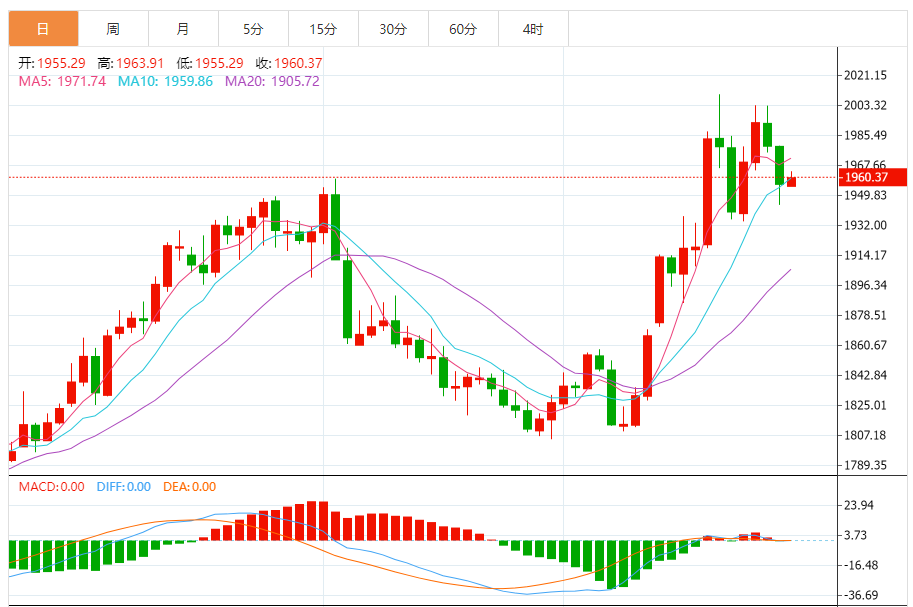Click the 1878.51 price axis label
This screenshot has height=607, width=913.
[x=865, y=315]
